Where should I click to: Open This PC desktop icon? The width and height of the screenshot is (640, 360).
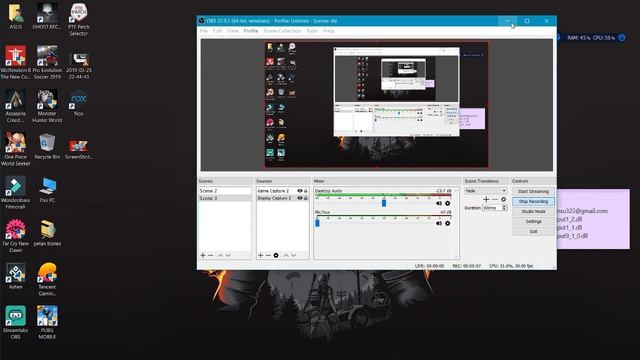(47, 189)
